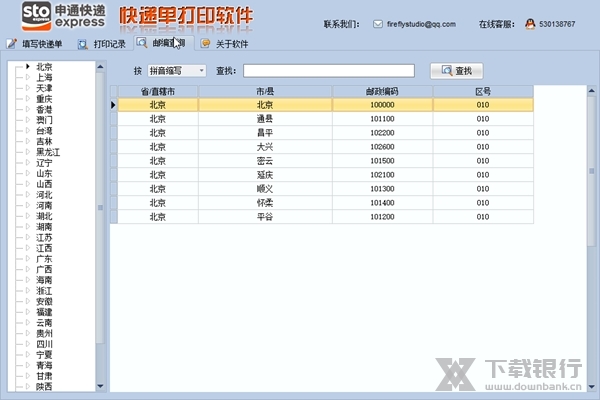Expand the 黑龙江 tree node arrow
Image resolution: width=600 pixels, height=400 pixels.
28,152
